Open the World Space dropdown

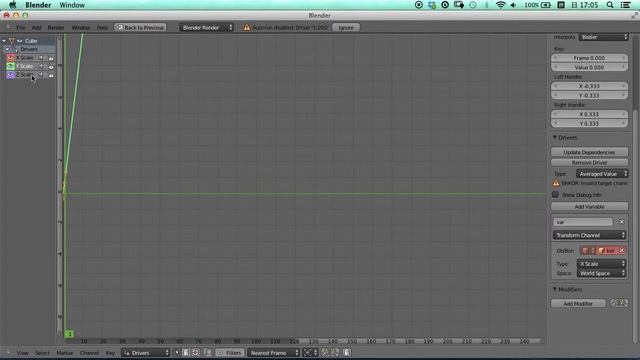[x=602, y=273]
